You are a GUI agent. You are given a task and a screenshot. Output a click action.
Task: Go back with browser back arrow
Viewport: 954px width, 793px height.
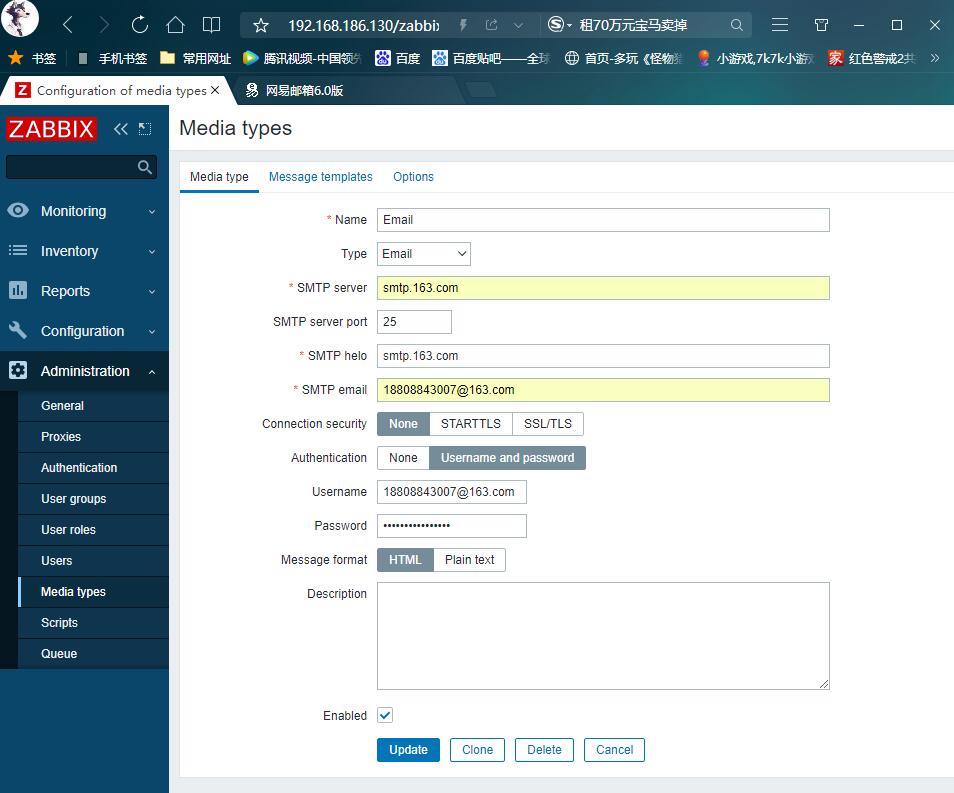68,25
